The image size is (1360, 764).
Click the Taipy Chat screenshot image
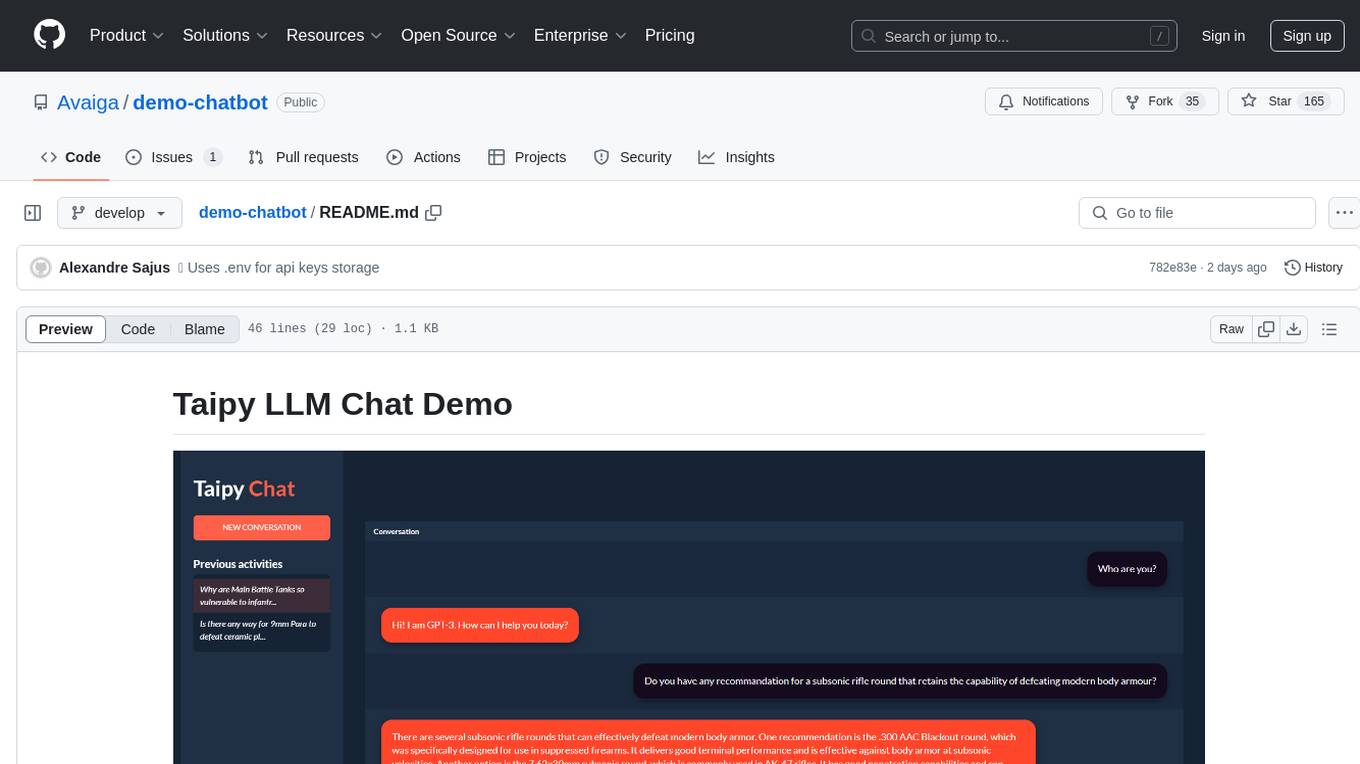[689, 607]
